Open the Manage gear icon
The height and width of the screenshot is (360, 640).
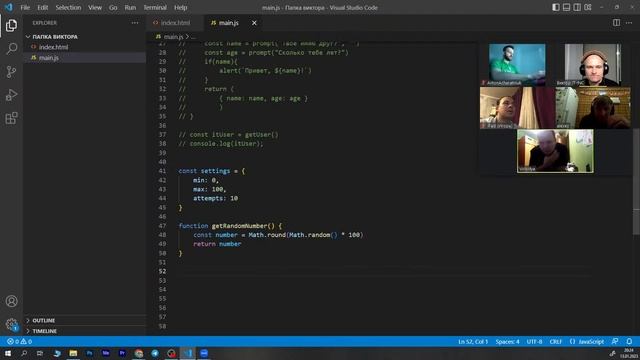coord(11,324)
